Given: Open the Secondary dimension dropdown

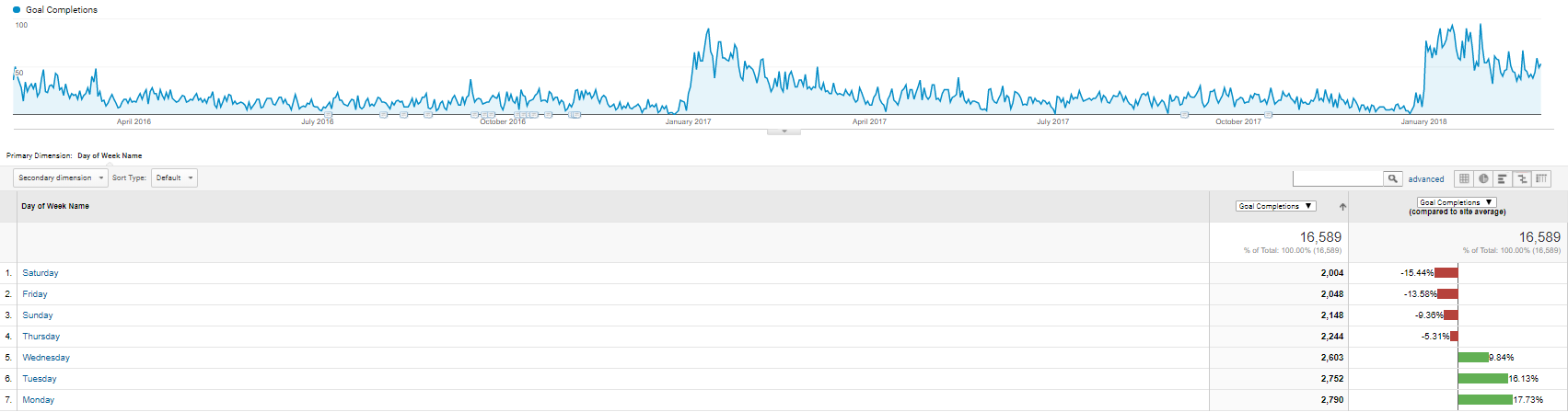Looking at the screenshot, I should click(61, 177).
